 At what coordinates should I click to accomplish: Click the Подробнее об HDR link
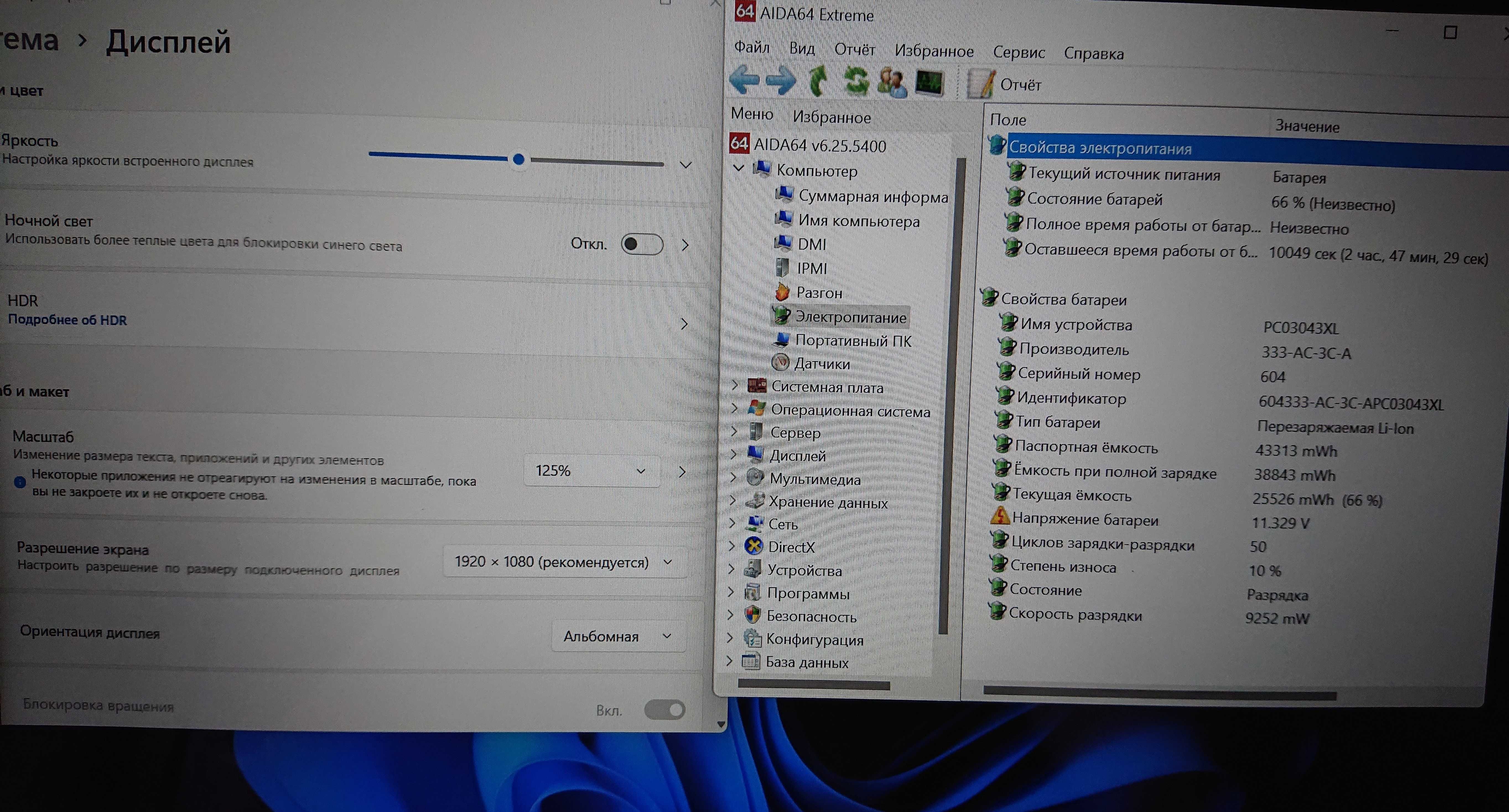[x=67, y=320]
